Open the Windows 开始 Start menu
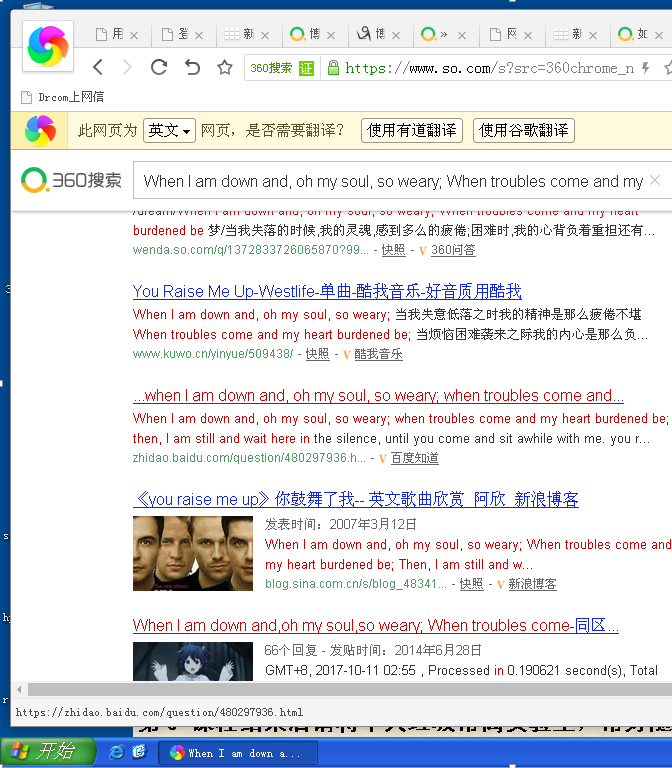Screen dimensions: 672x768 [47, 751]
